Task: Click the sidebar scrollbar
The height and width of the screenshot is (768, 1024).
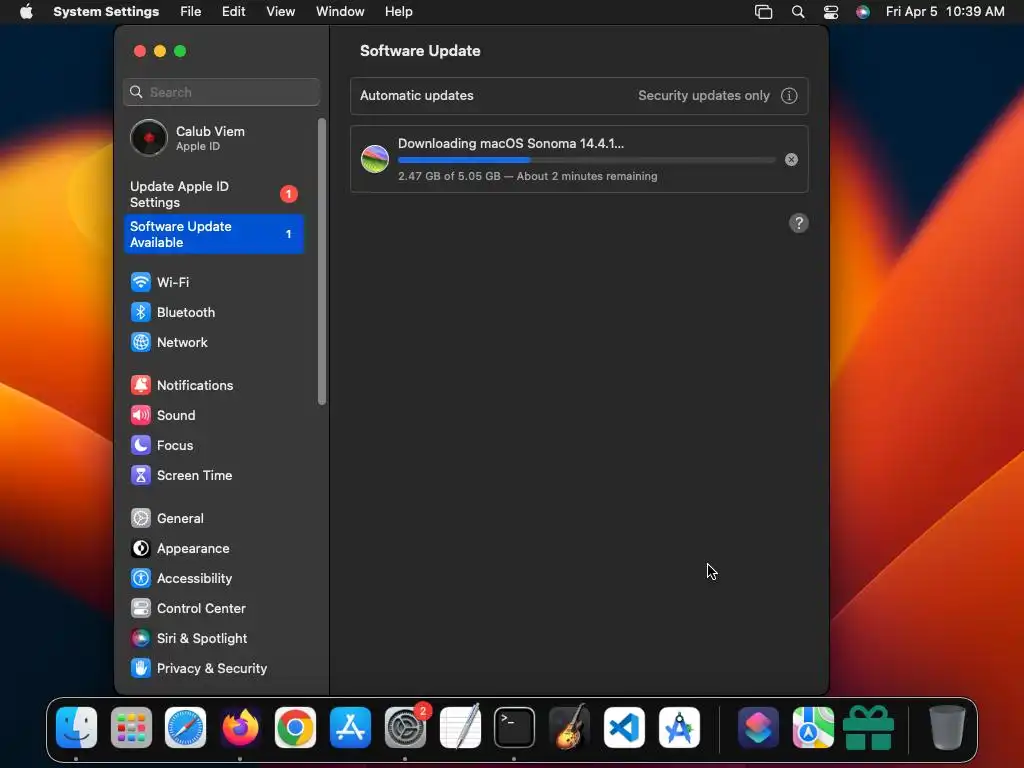Action: (321, 261)
